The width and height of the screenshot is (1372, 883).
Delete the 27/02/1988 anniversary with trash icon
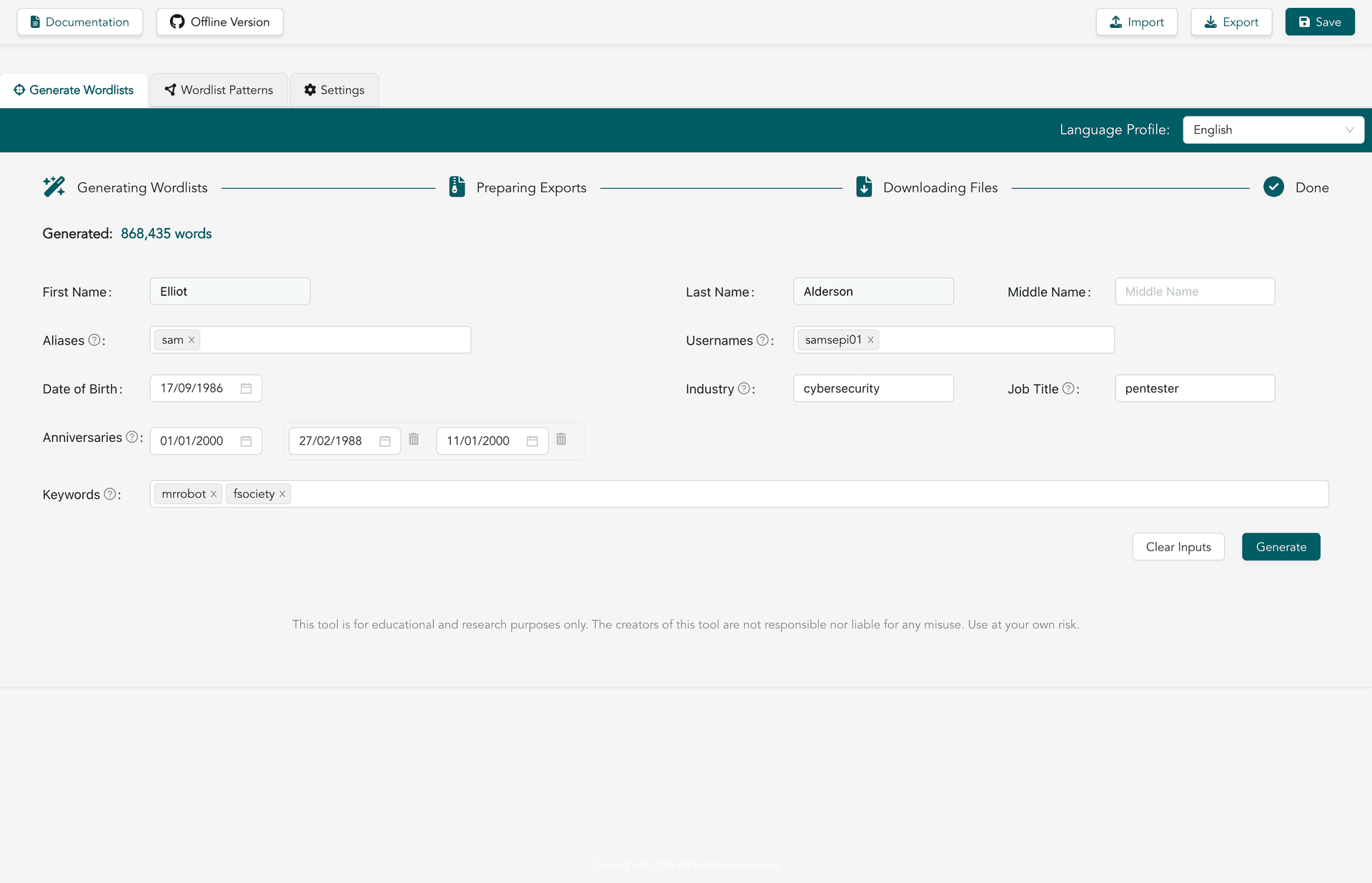(414, 439)
